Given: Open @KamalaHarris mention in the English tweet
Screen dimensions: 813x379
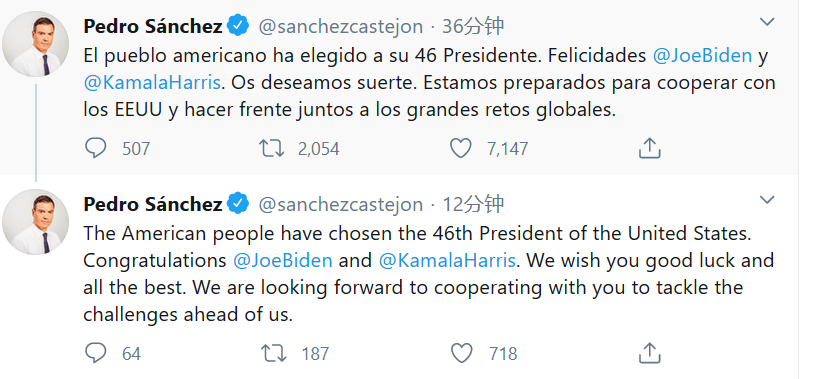Looking at the screenshot, I should [x=447, y=260].
